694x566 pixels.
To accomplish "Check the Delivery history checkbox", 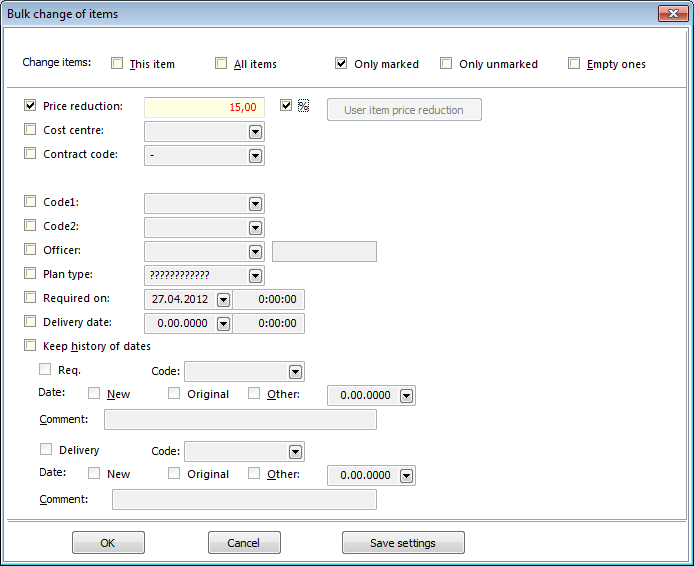I will [46, 449].
